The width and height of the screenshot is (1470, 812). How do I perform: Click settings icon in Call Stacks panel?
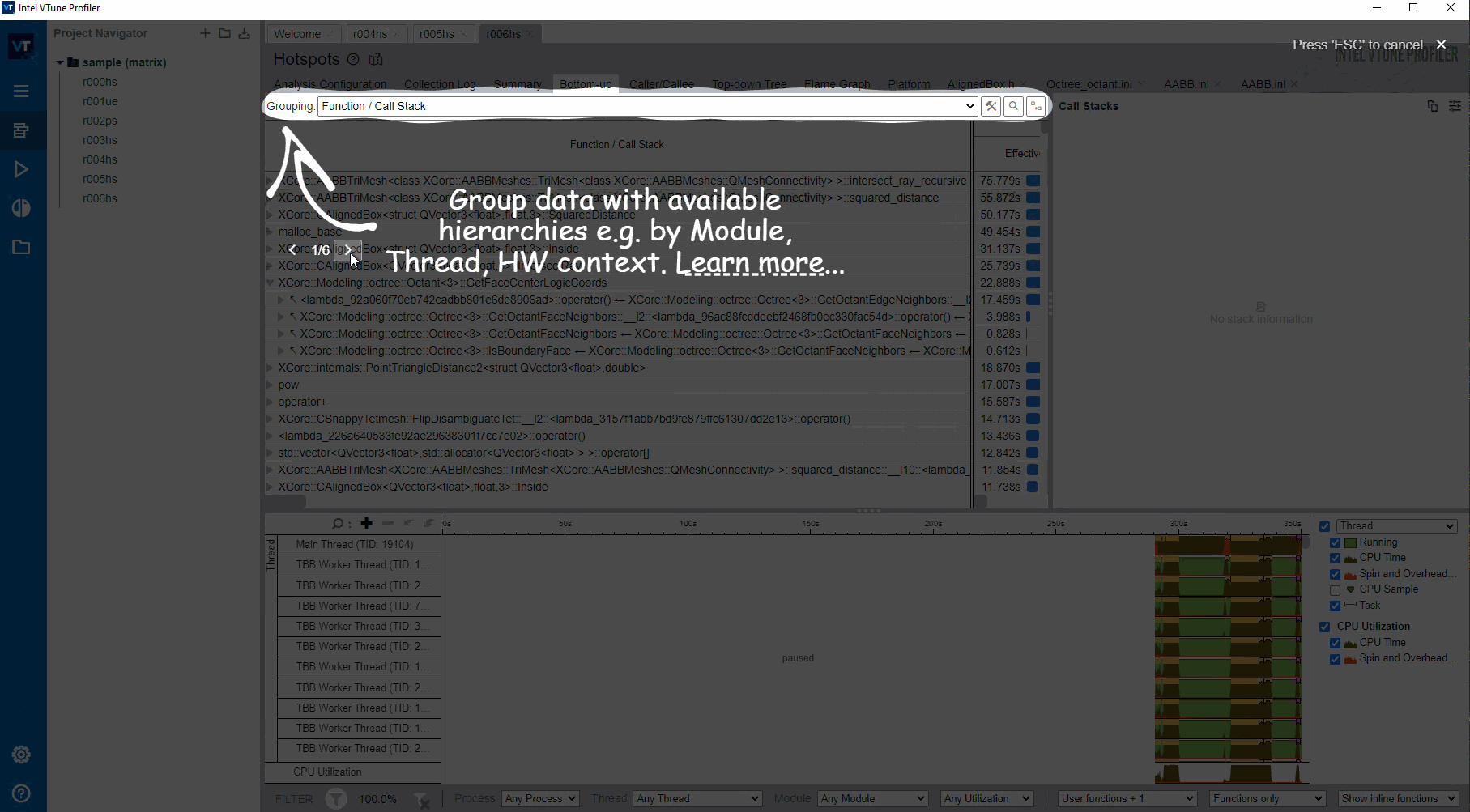tap(1455, 106)
